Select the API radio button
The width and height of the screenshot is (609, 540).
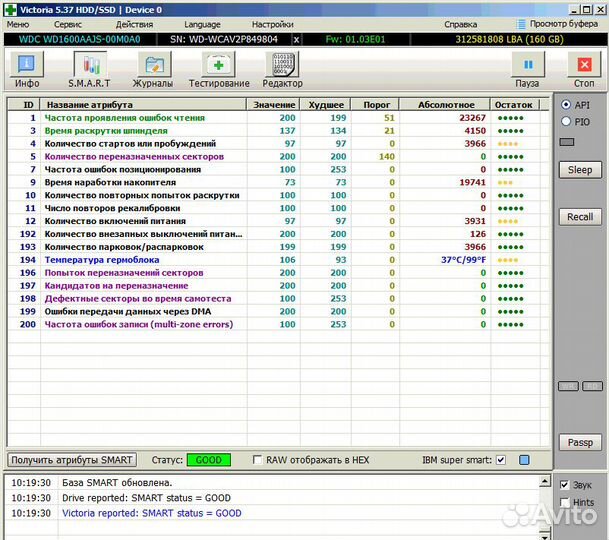(x=566, y=104)
